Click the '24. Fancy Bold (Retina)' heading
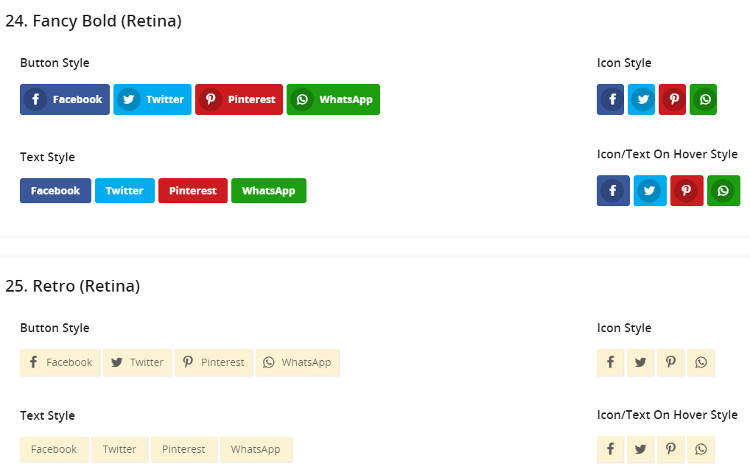 pyautogui.click(x=94, y=21)
